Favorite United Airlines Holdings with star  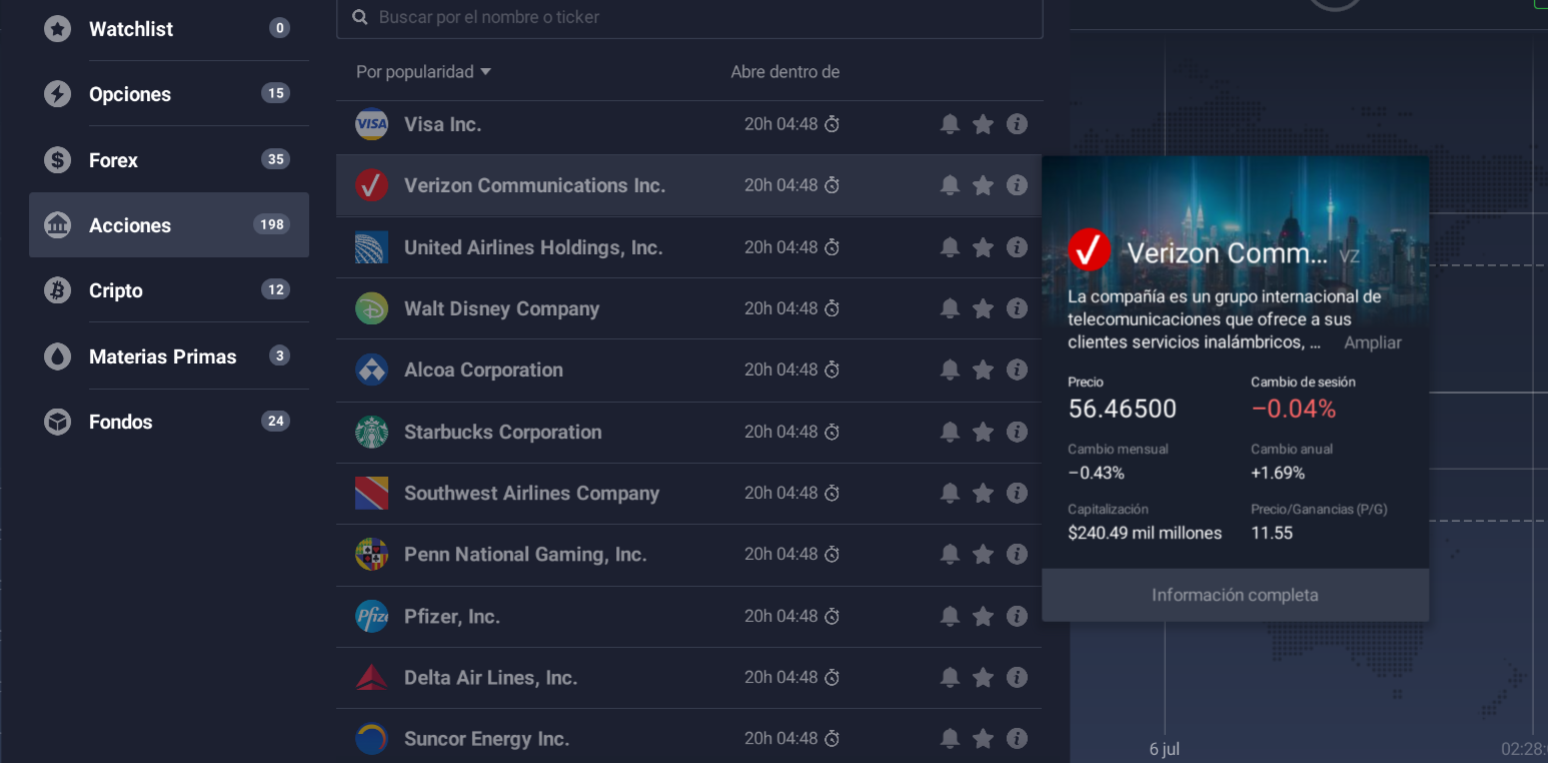click(x=983, y=247)
